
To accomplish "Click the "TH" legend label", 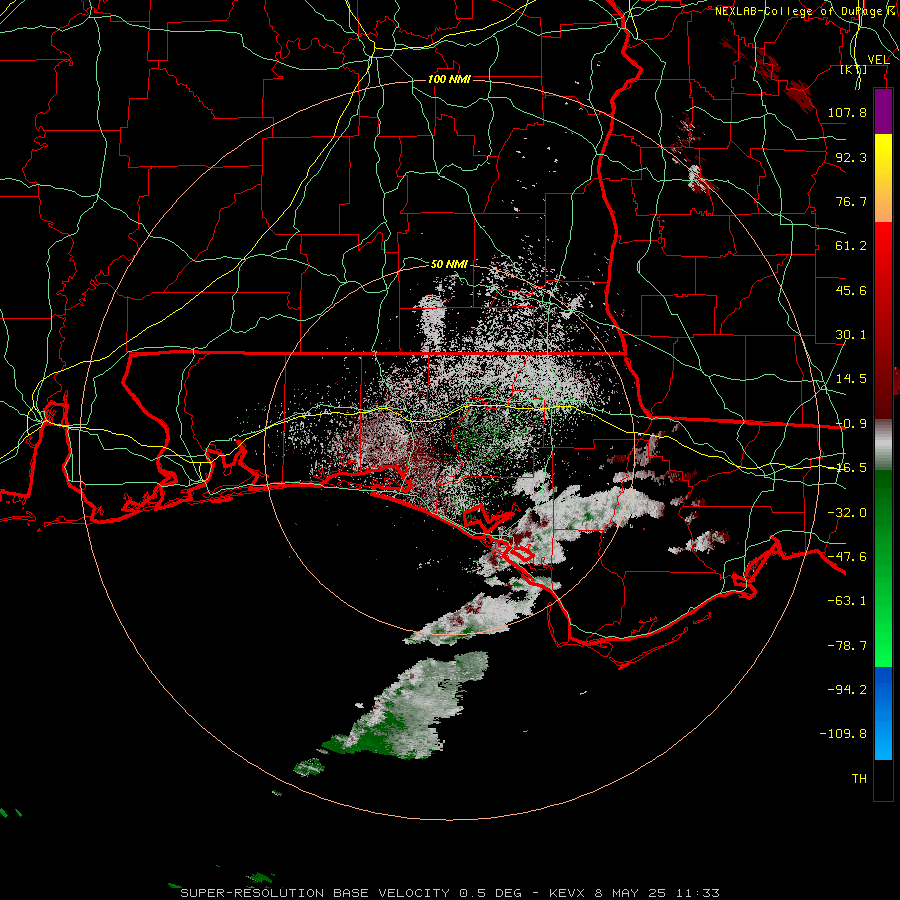I will click(859, 779).
